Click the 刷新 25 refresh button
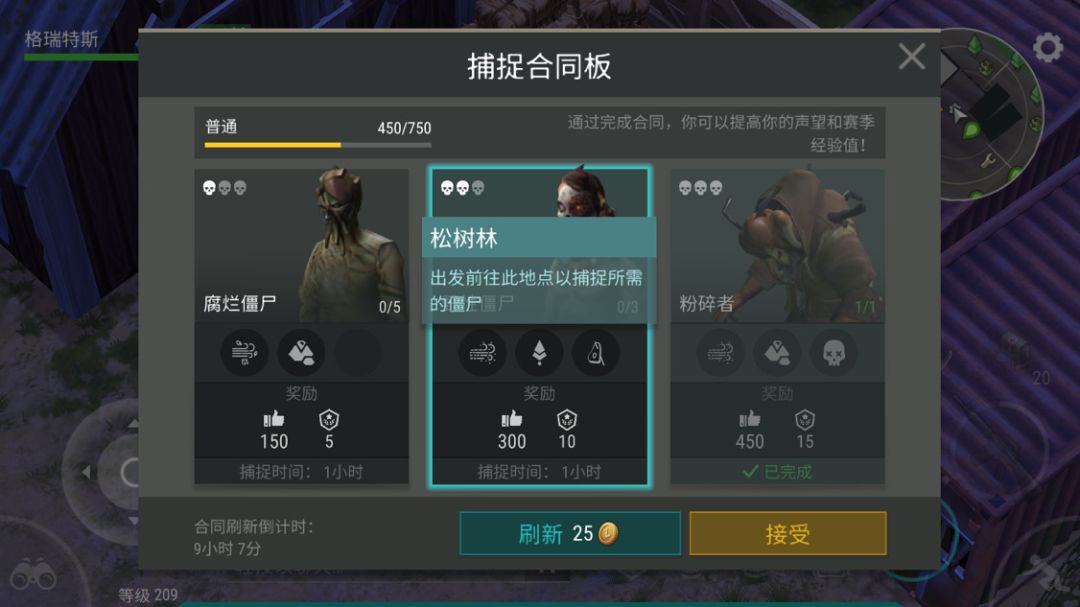This screenshot has height=607, width=1080. pos(570,533)
